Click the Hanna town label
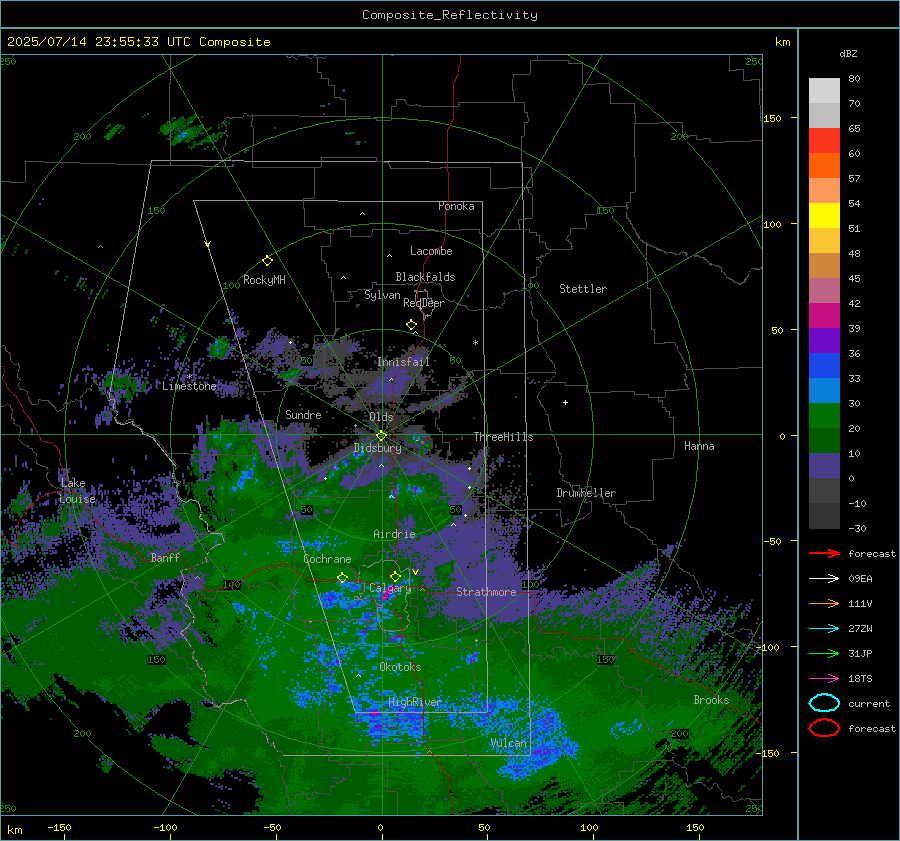900x841 pixels. (x=699, y=446)
